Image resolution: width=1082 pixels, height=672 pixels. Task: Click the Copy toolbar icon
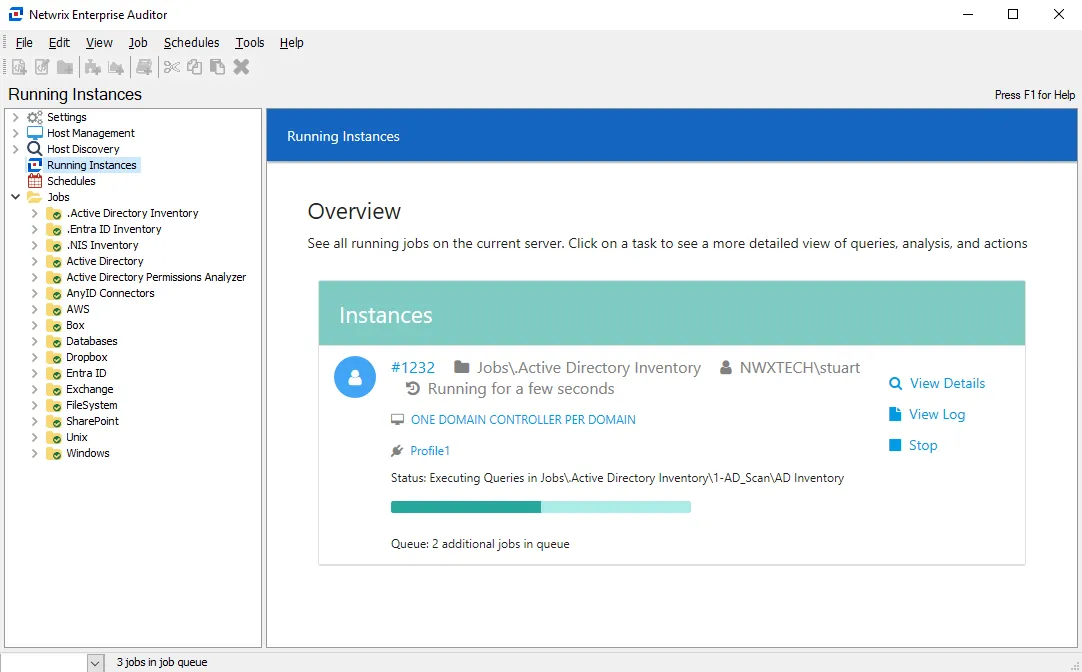coord(195,67)
